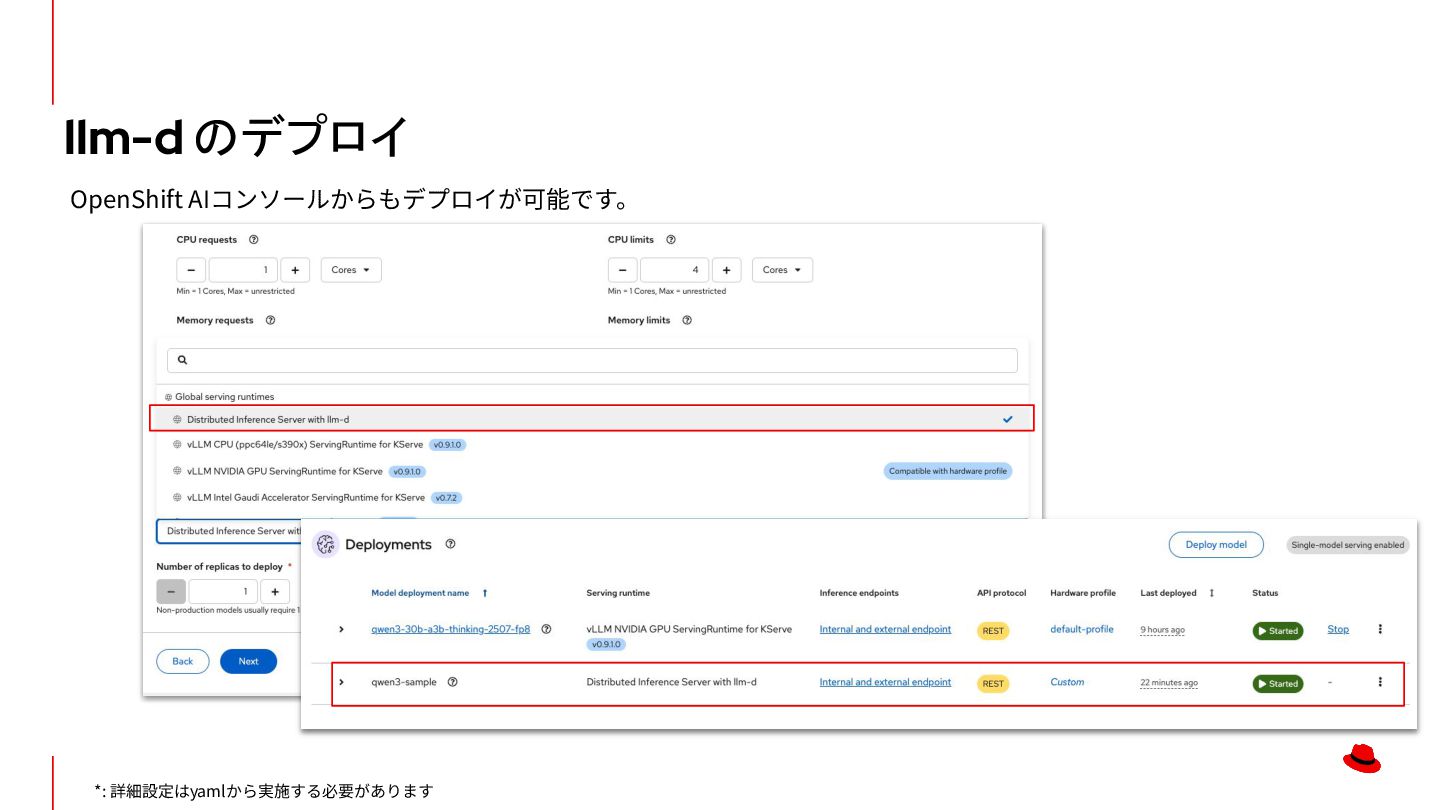The width and height of the screenshot is (1440, 810).
Task: Click REST badge in qwen3-30b row
Action: tap(993, 631)
